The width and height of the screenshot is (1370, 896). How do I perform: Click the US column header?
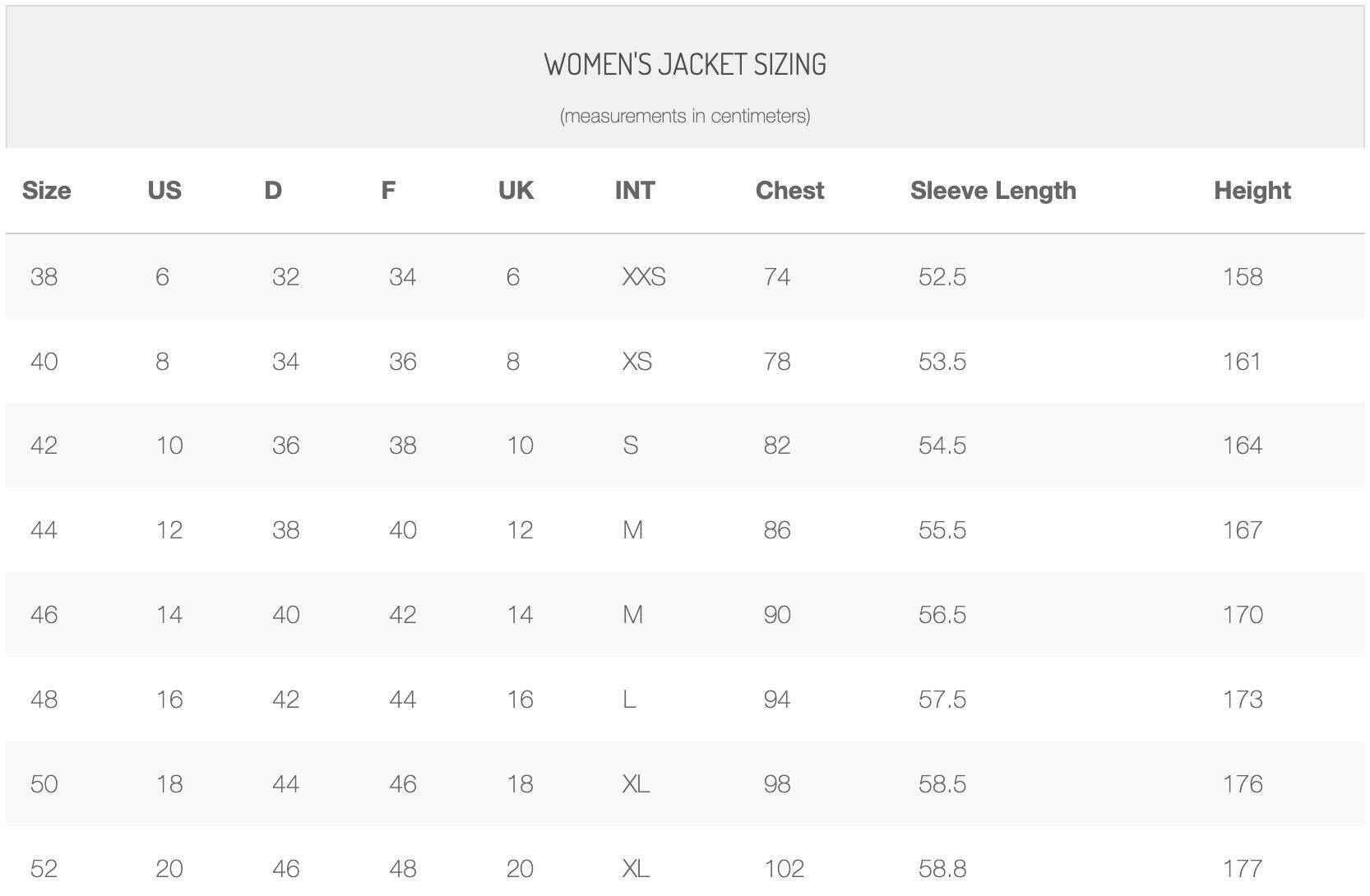(x=164, y=191)
